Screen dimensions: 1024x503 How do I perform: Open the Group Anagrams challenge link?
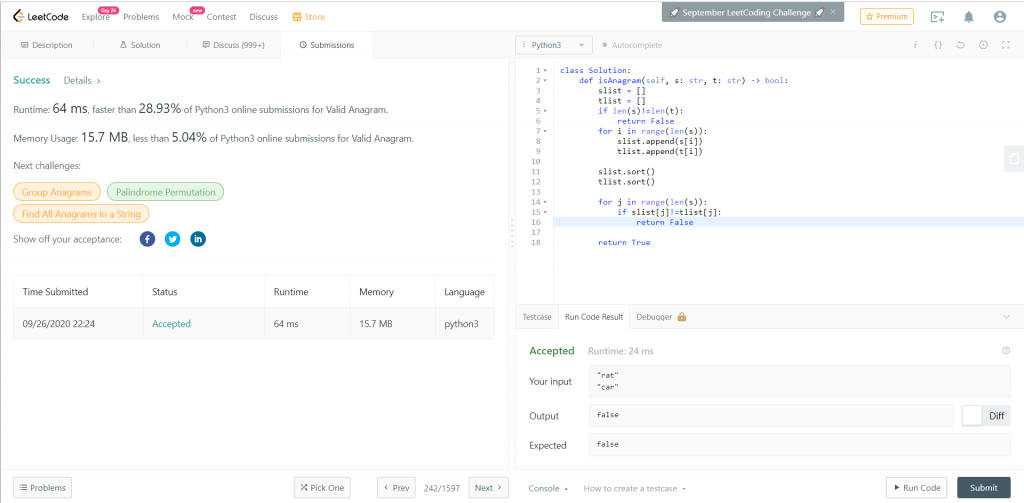[57, 192]
